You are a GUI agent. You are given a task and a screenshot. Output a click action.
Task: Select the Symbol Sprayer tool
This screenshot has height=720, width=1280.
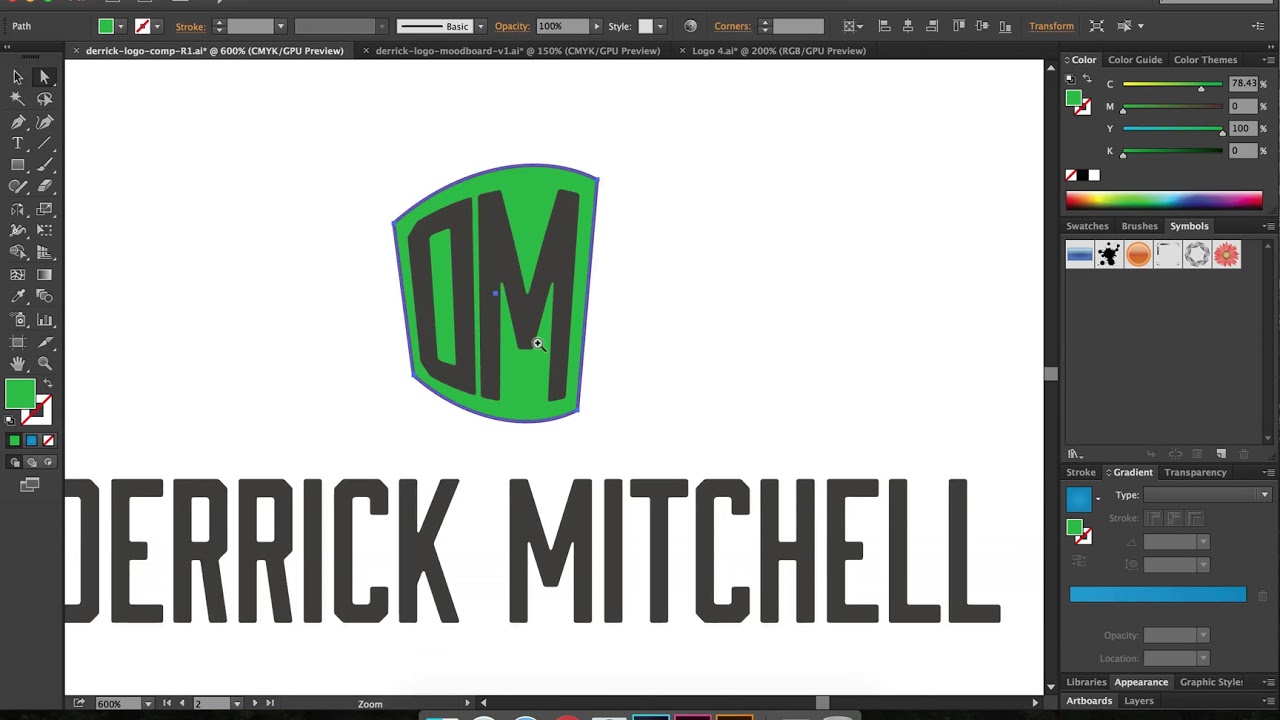[x=18, y=320]
